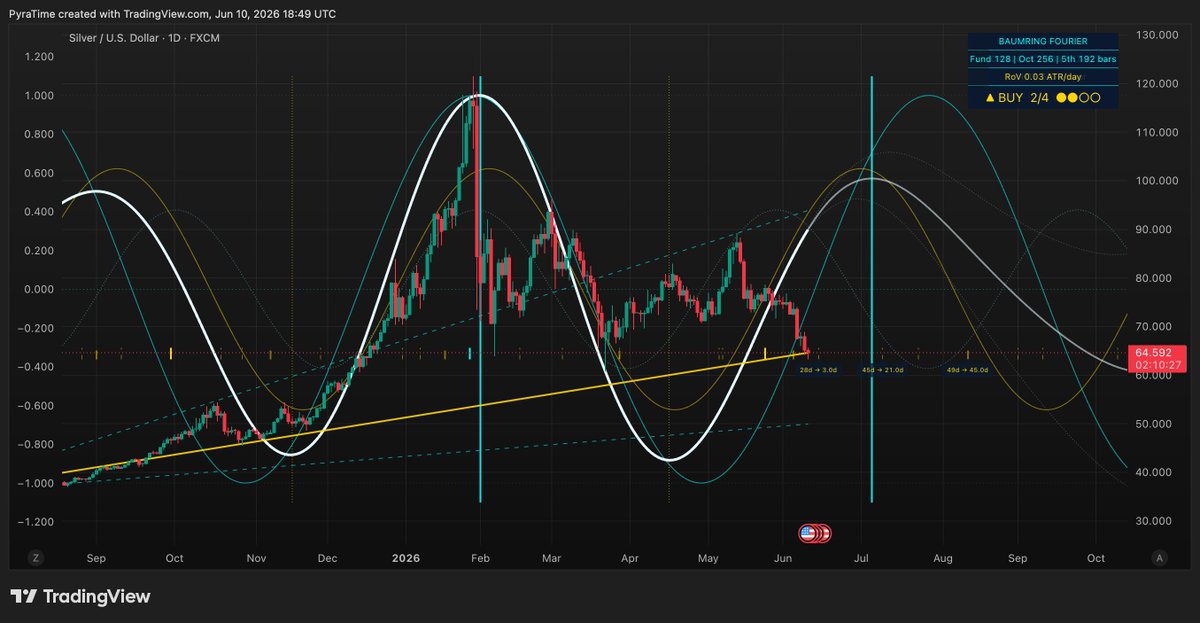Click the '49d → 45.0d' cycle label
This screenshot has width=1200, height=623.
[x=967, y=370]
